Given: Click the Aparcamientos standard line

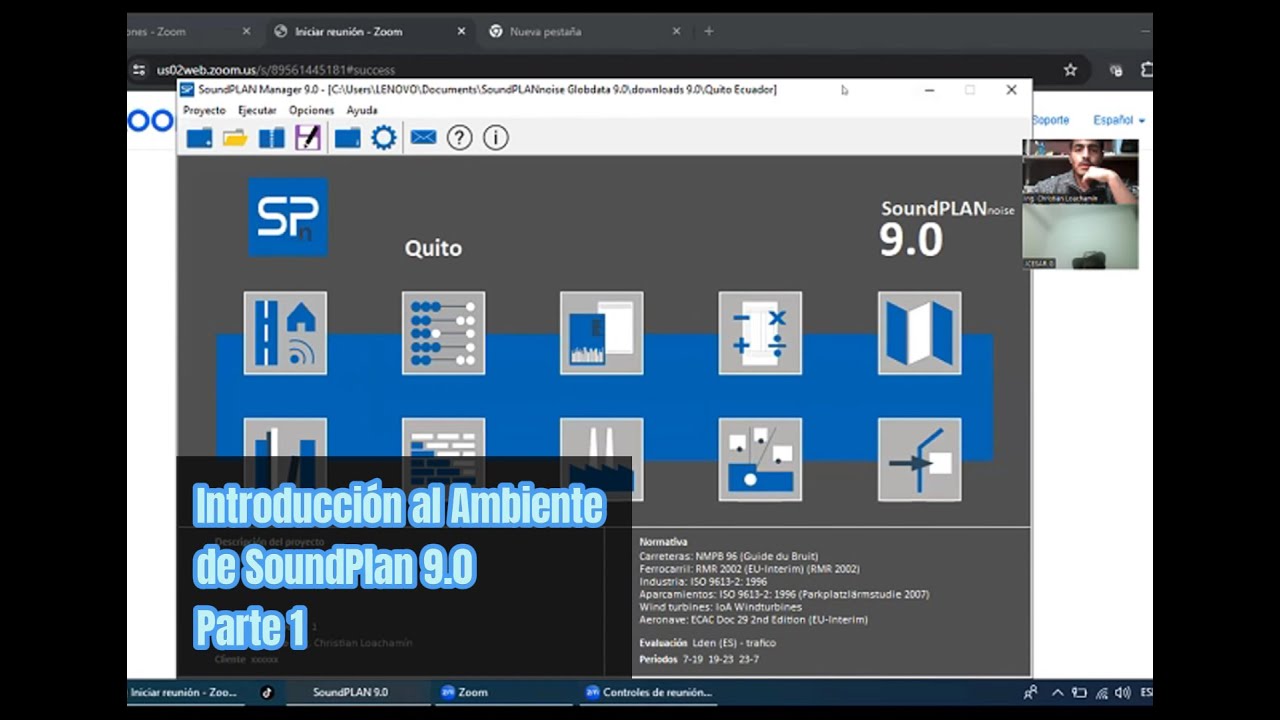Looking at the screenshot, I should (x=784, y=594).
